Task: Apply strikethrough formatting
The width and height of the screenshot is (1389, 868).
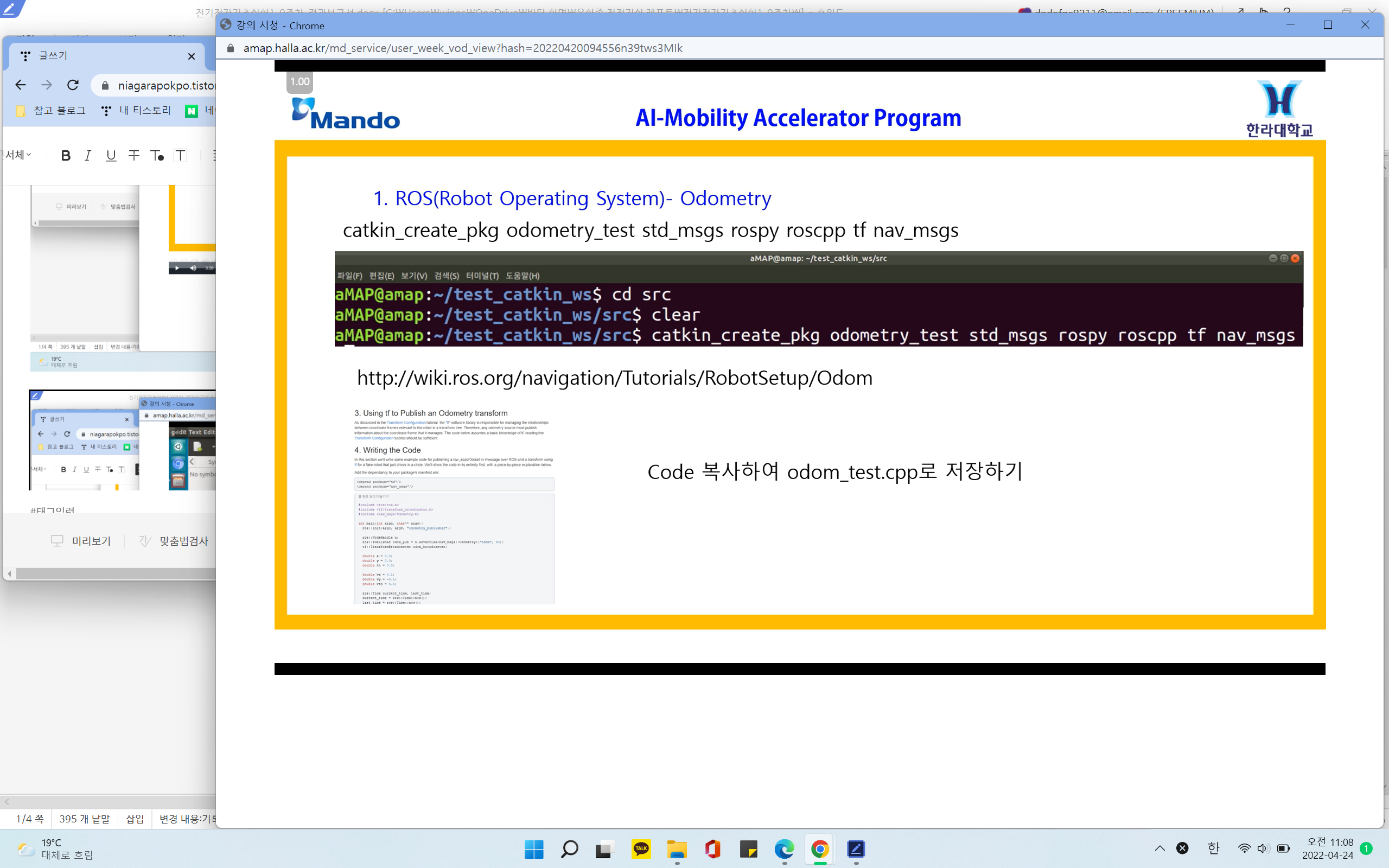Action: (133, 156)
